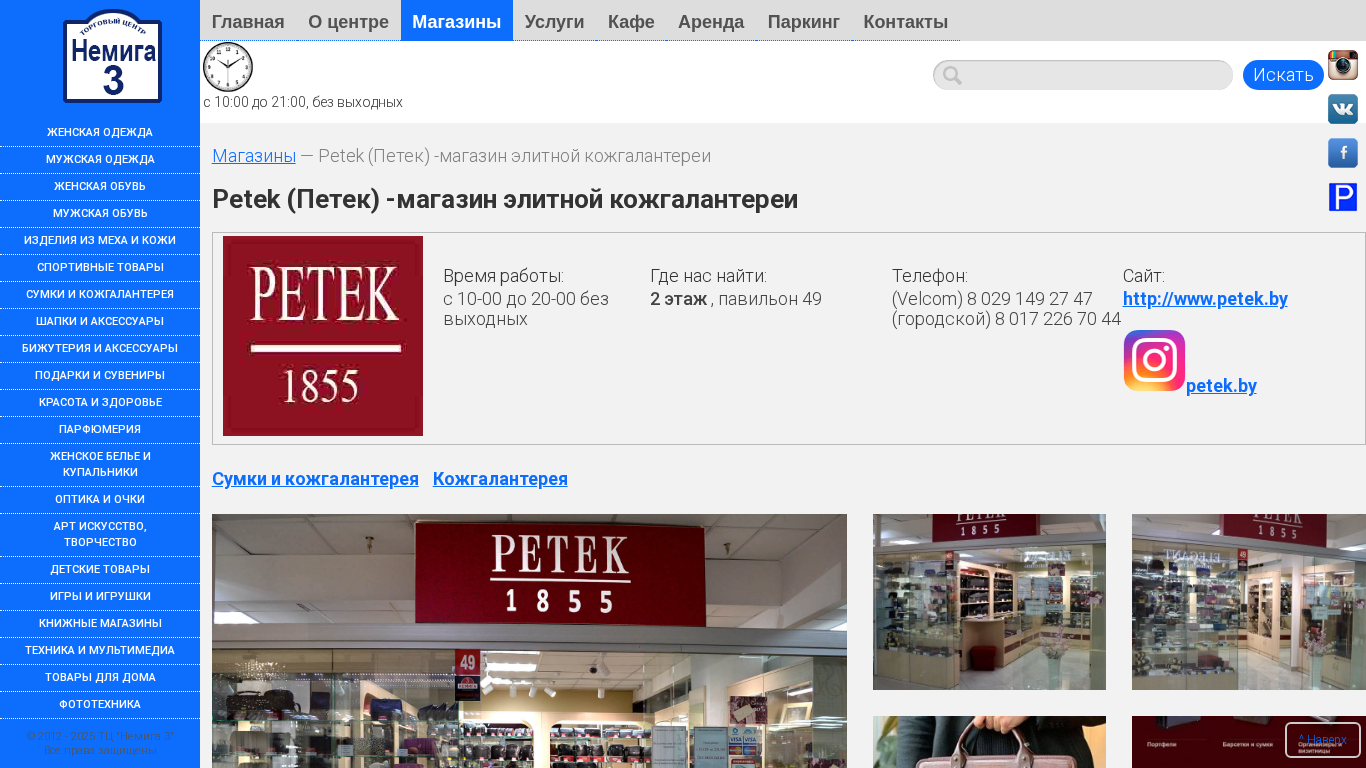The image size is (1366, 768).
Task: Go to the Контакты menu item
Action: pos(906,21)
